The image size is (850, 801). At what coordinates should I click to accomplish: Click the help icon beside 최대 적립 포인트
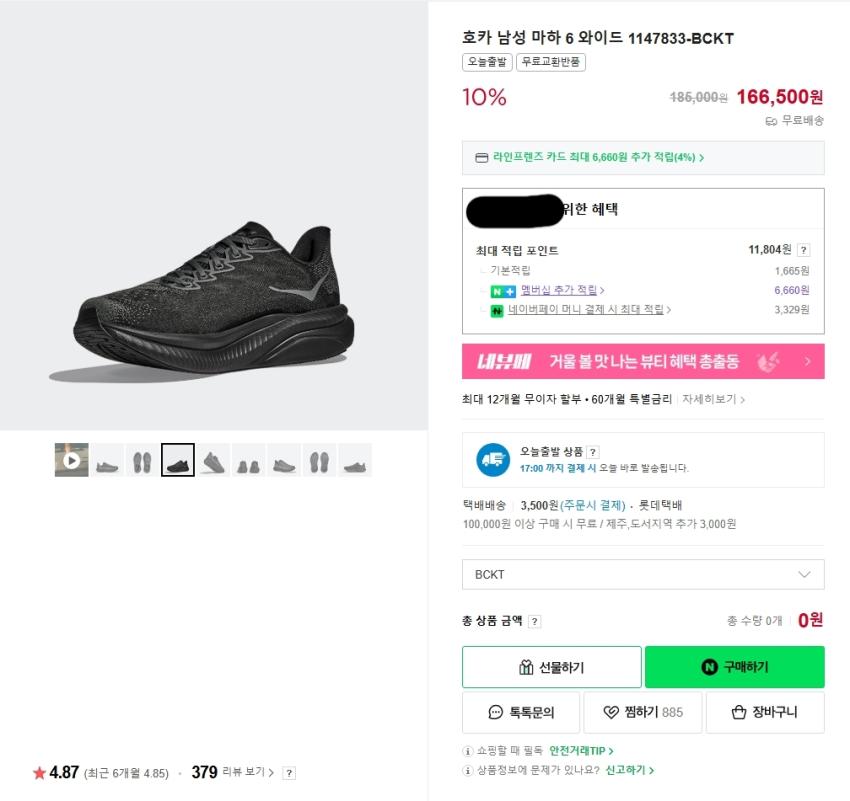[x=804, y=250]
